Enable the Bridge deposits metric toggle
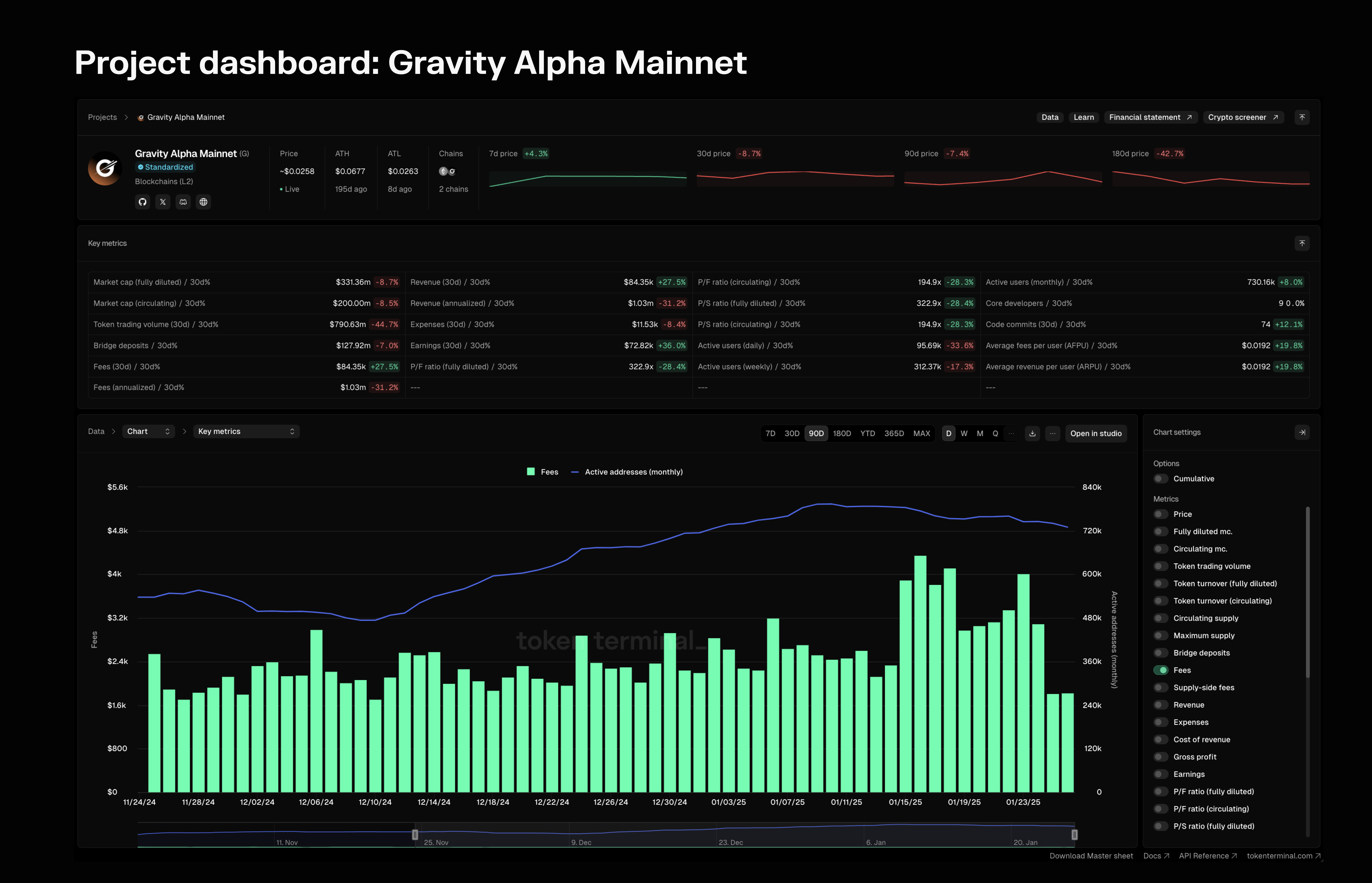This screenshot has height=883, width=1372. pyautogui.click(x=1161, y=653)
